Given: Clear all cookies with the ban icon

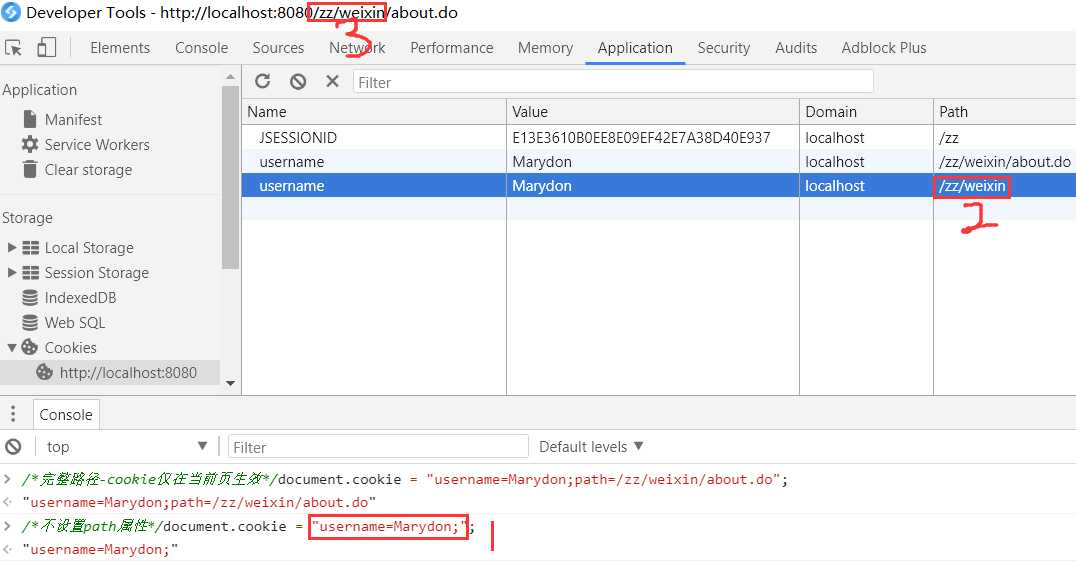Looking at the screenshot, I should tap(298, 82).
